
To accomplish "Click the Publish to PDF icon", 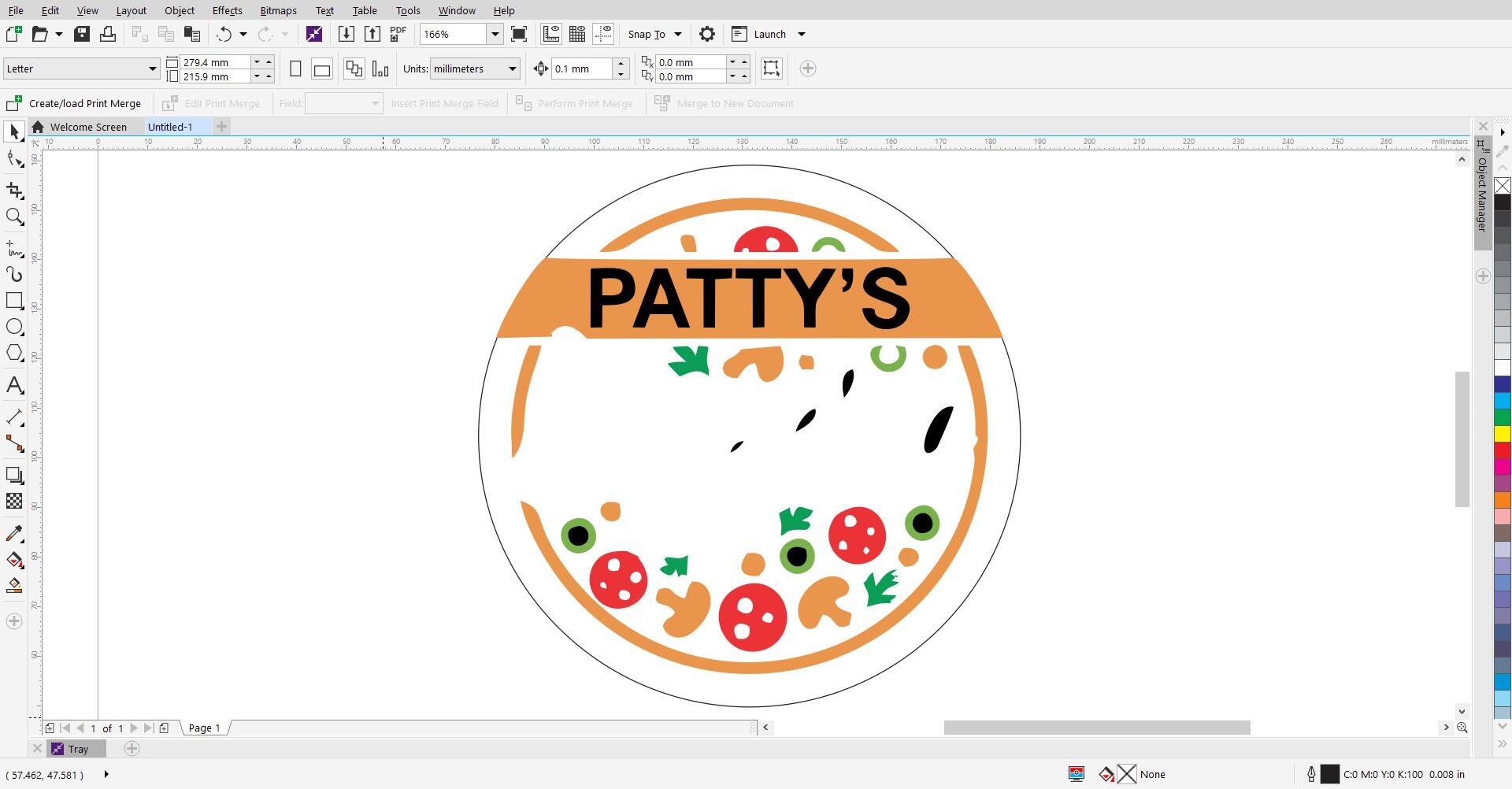I will click(x=397, y=34).
